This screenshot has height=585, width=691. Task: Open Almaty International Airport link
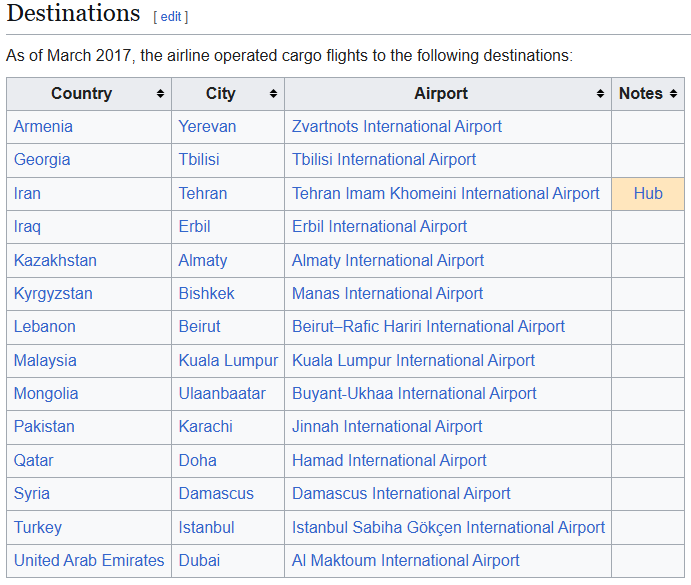388,260
